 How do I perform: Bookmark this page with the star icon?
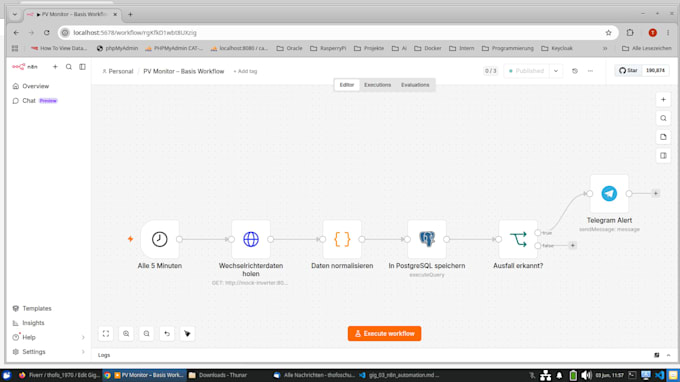point(608,33)
